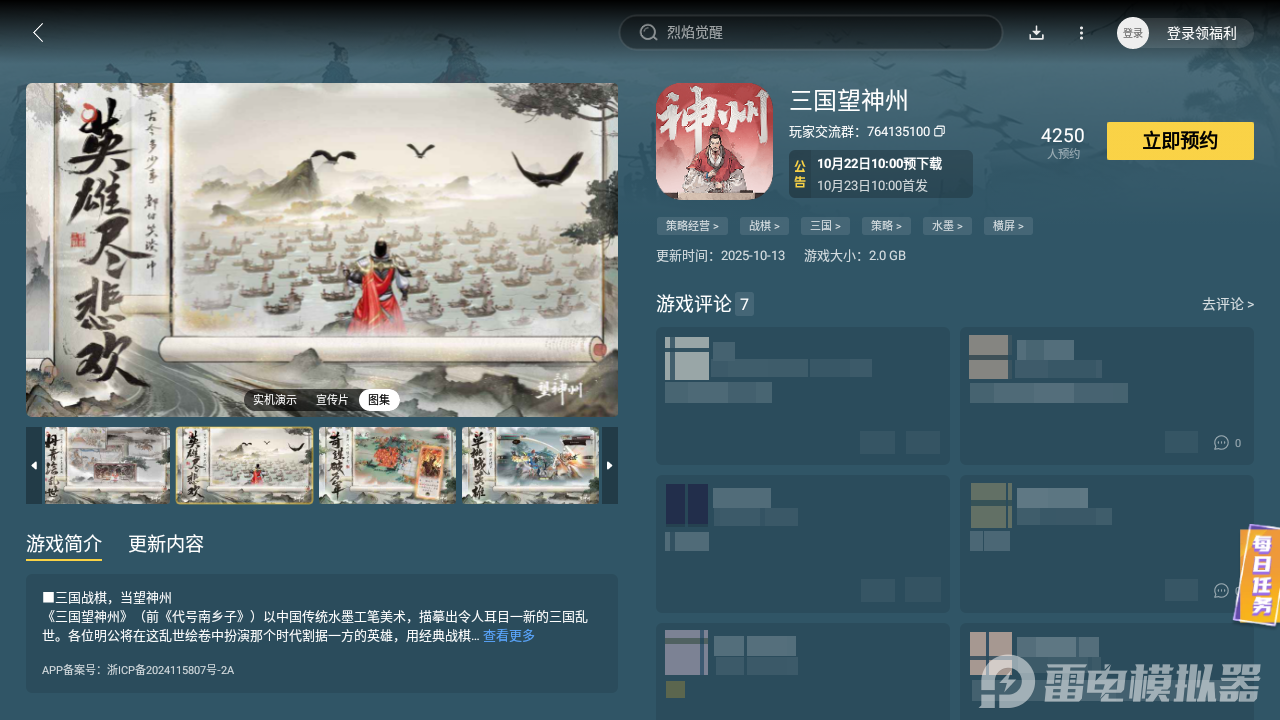Click the 立即预约 reservation button
1280x720 pixels.
point(1180,140)
